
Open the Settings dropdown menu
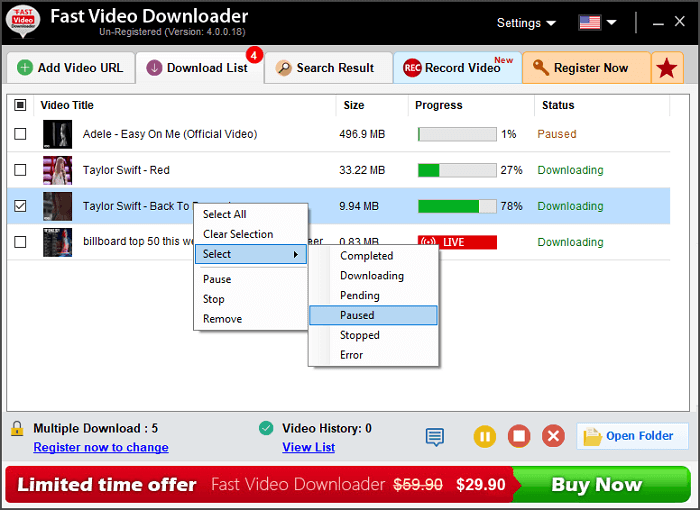526,23
